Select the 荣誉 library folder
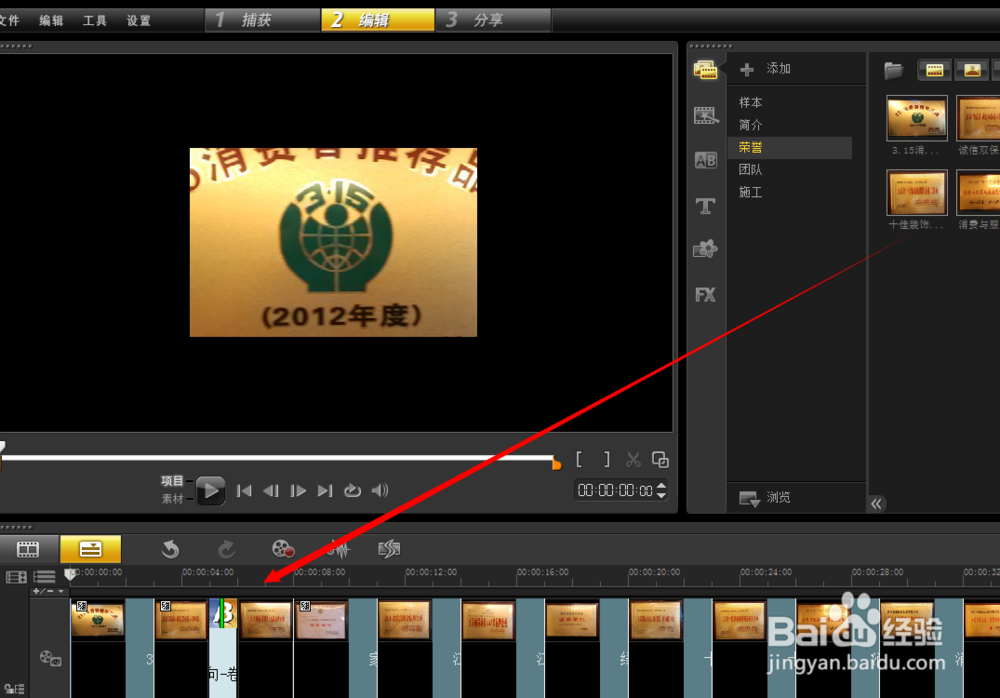The width and height of the screenshot is (1000, 698). (790, 147)
